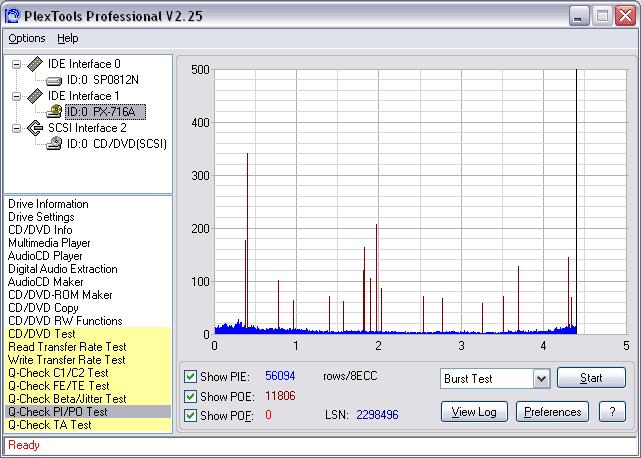Select CD/DVD Test
The width and height of the screenshot is (641, 458).
tap(88, 334)
